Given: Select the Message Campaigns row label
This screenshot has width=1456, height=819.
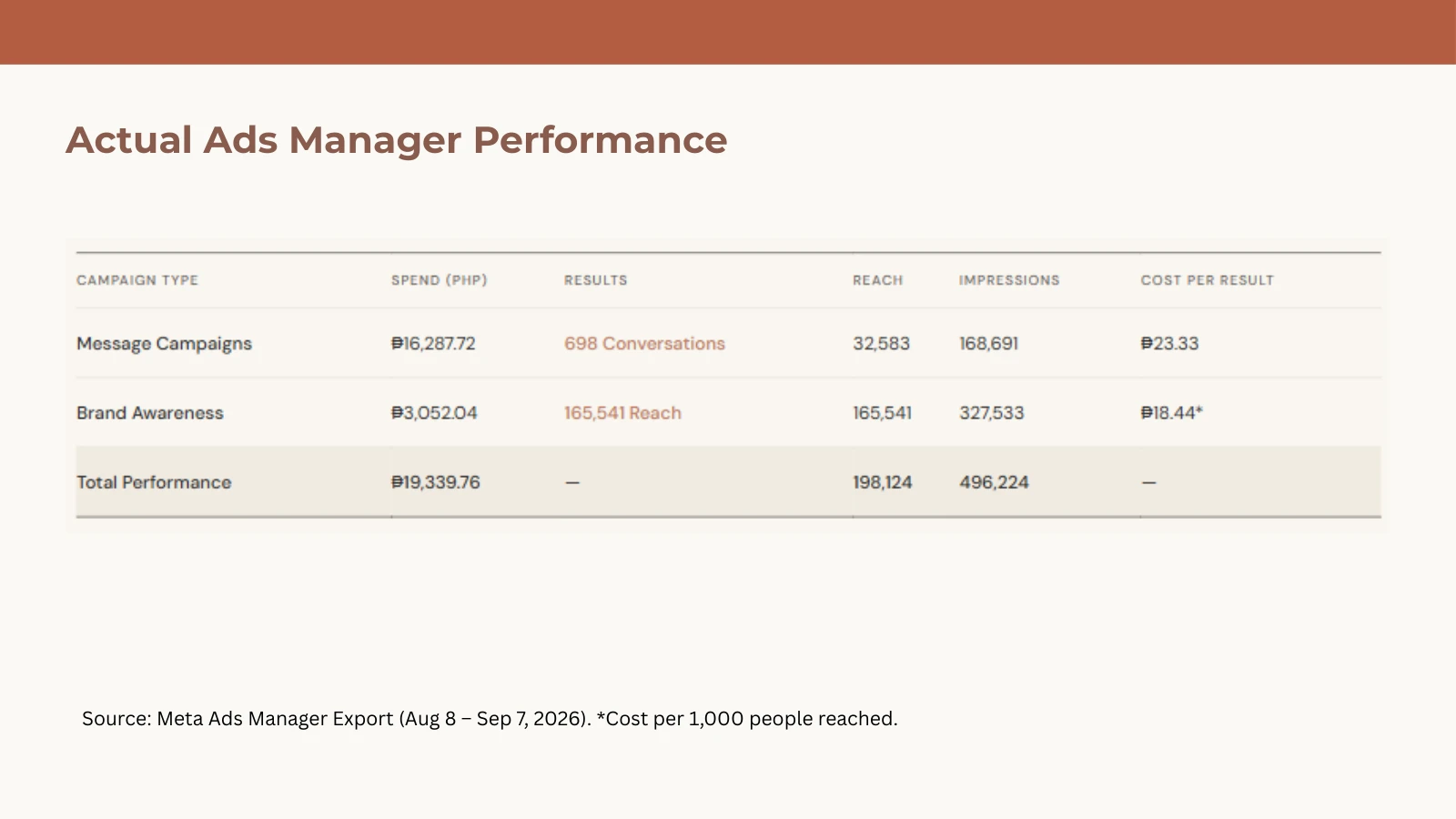Looking at the screenshot, I should 164,344.
